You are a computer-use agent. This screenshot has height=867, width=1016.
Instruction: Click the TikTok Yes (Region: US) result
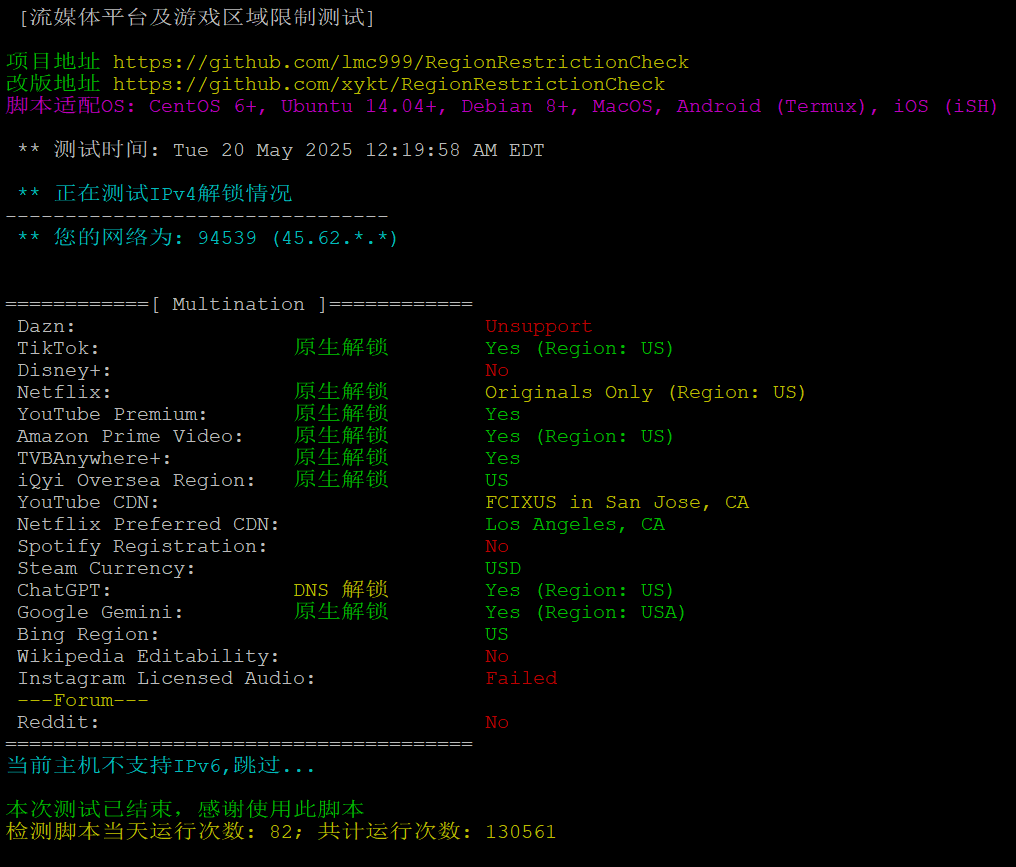click(579, 349)
